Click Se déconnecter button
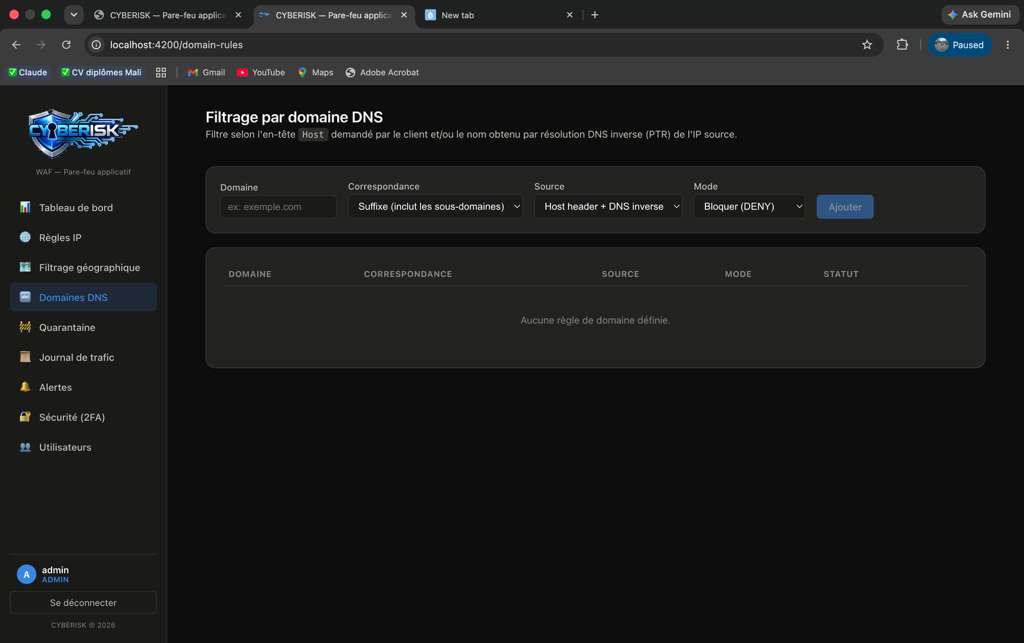1024x643 pixels. tap(83, 603)
